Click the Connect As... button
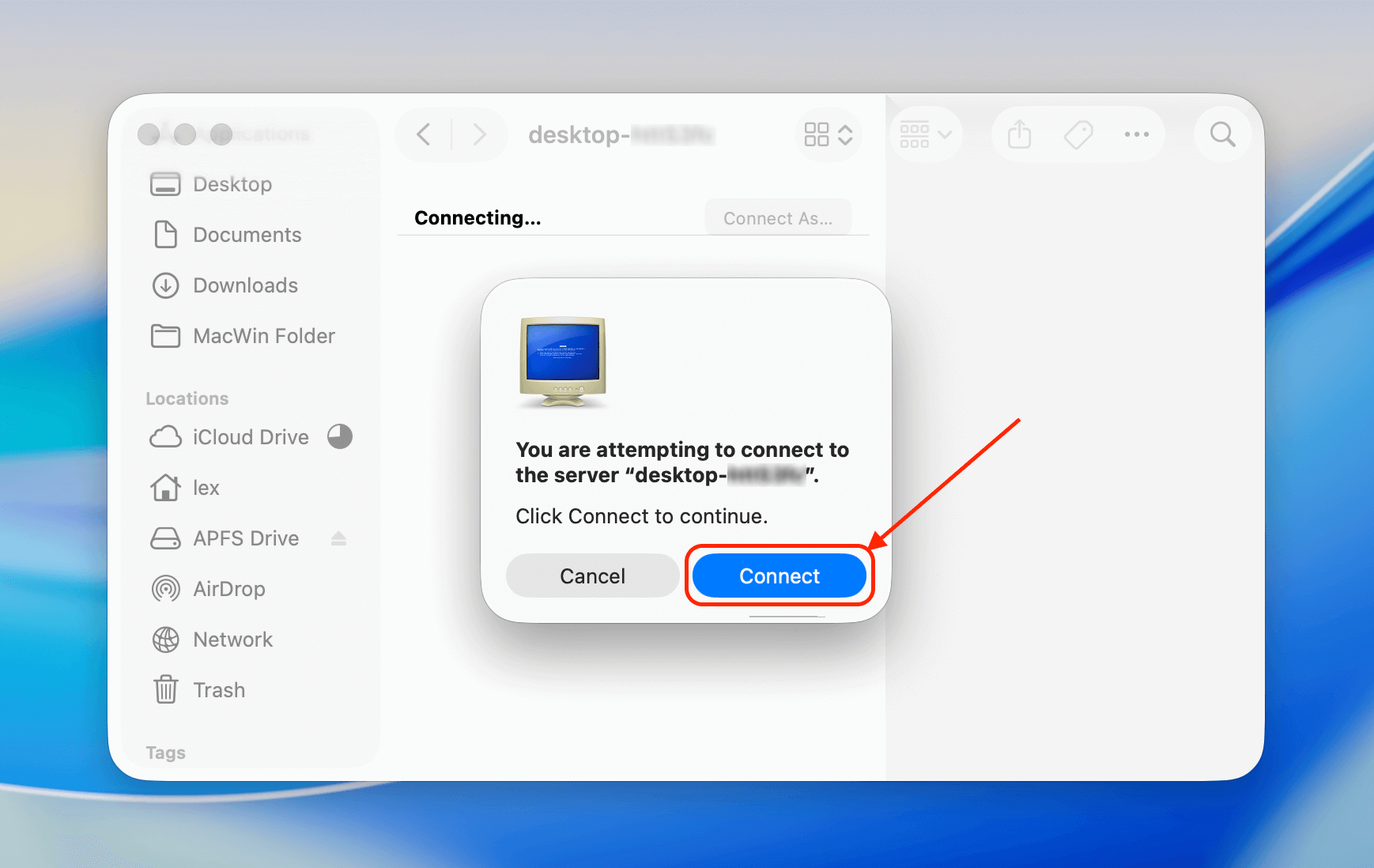Viewport: 1374px width, 868px height. 777,218
